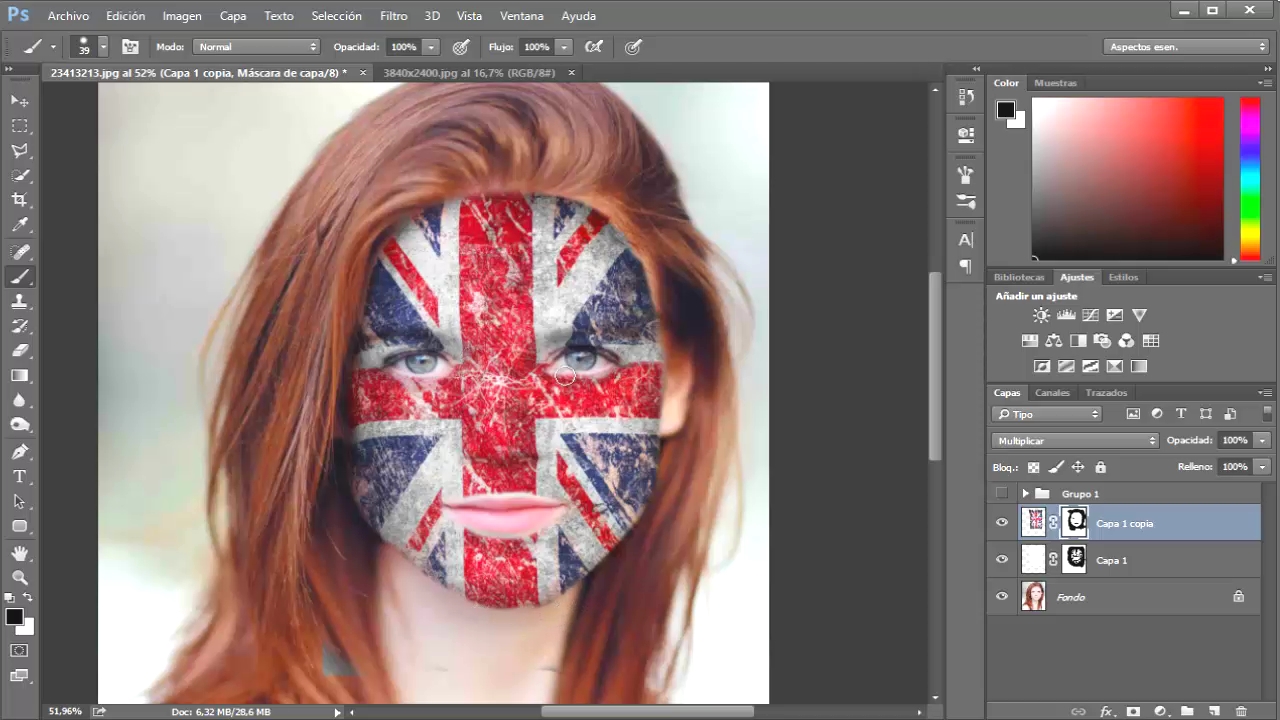
Task: Select the Eyedropper tool
Action: pyautogui.click(x=20, y=226)
